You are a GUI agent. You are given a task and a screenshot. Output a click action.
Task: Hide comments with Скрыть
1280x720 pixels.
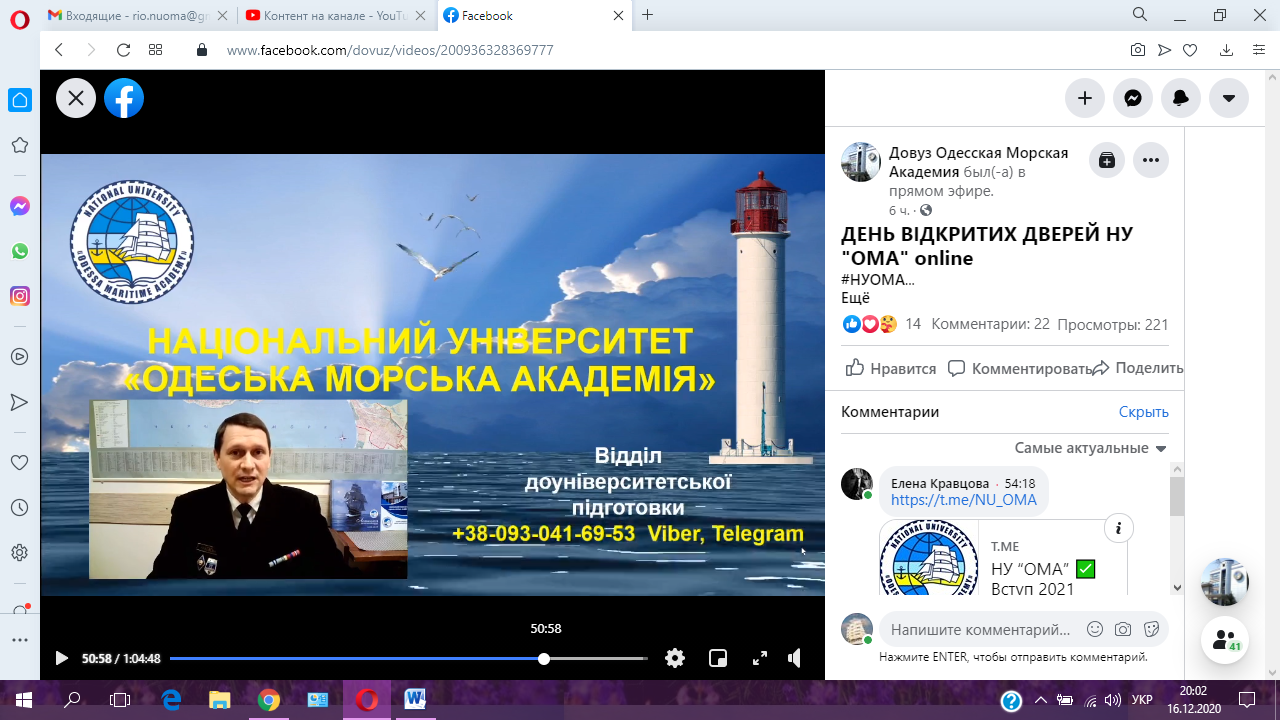coord(1144,412)
